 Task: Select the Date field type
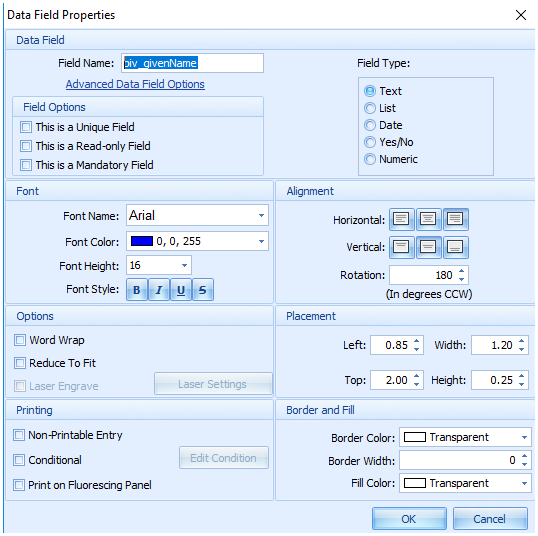(370, 125)
